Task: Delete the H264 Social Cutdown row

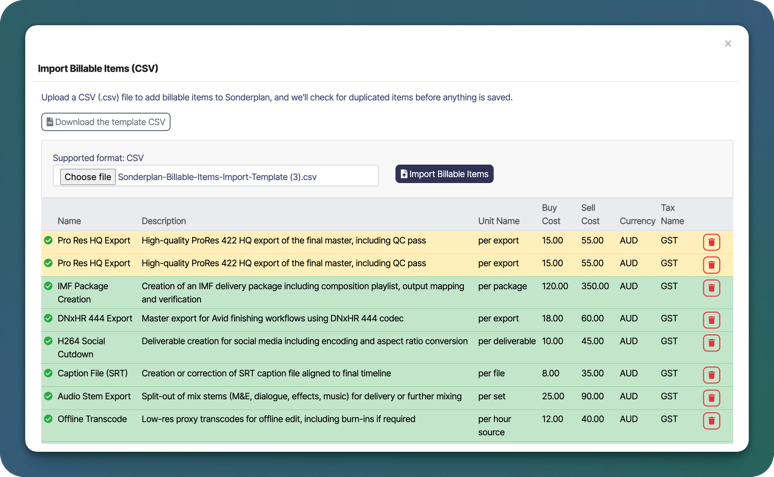Action: click(711, 343)
